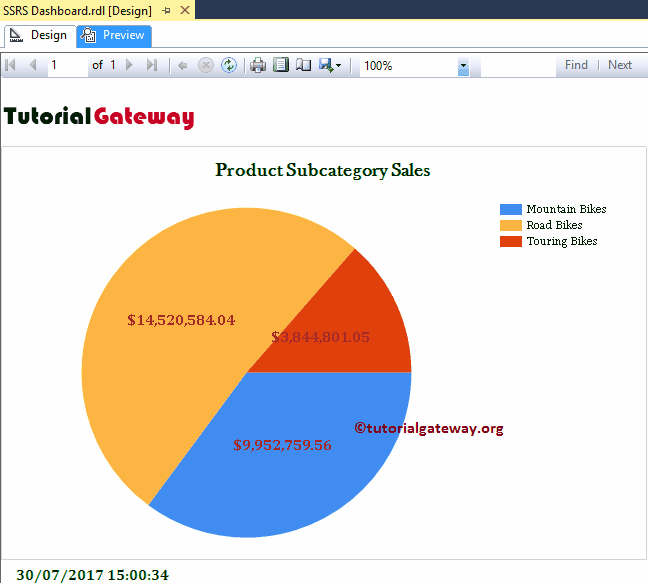
Task: Click the Tutorial Gateway logo
Action: coord(99,117)
